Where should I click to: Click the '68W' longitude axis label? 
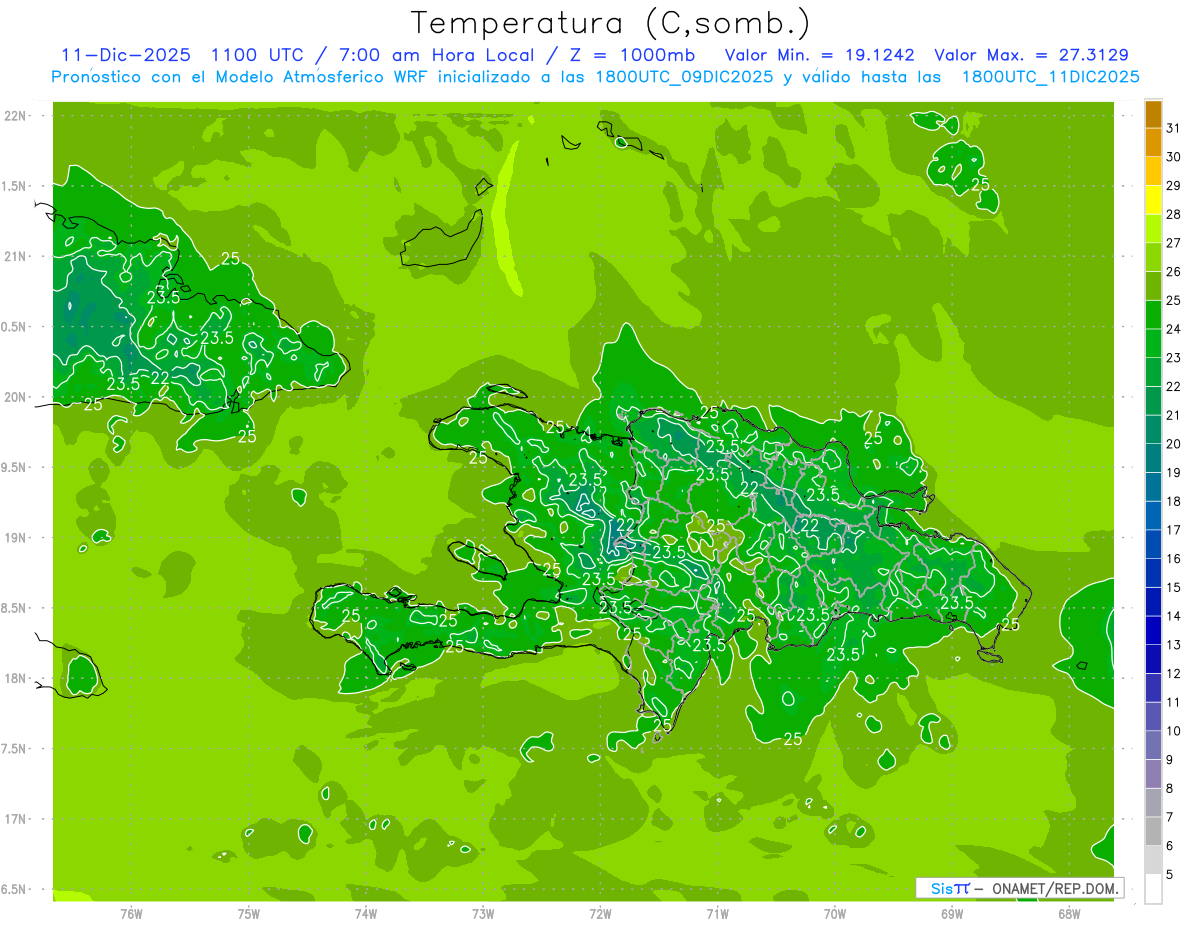(1069, 914)
